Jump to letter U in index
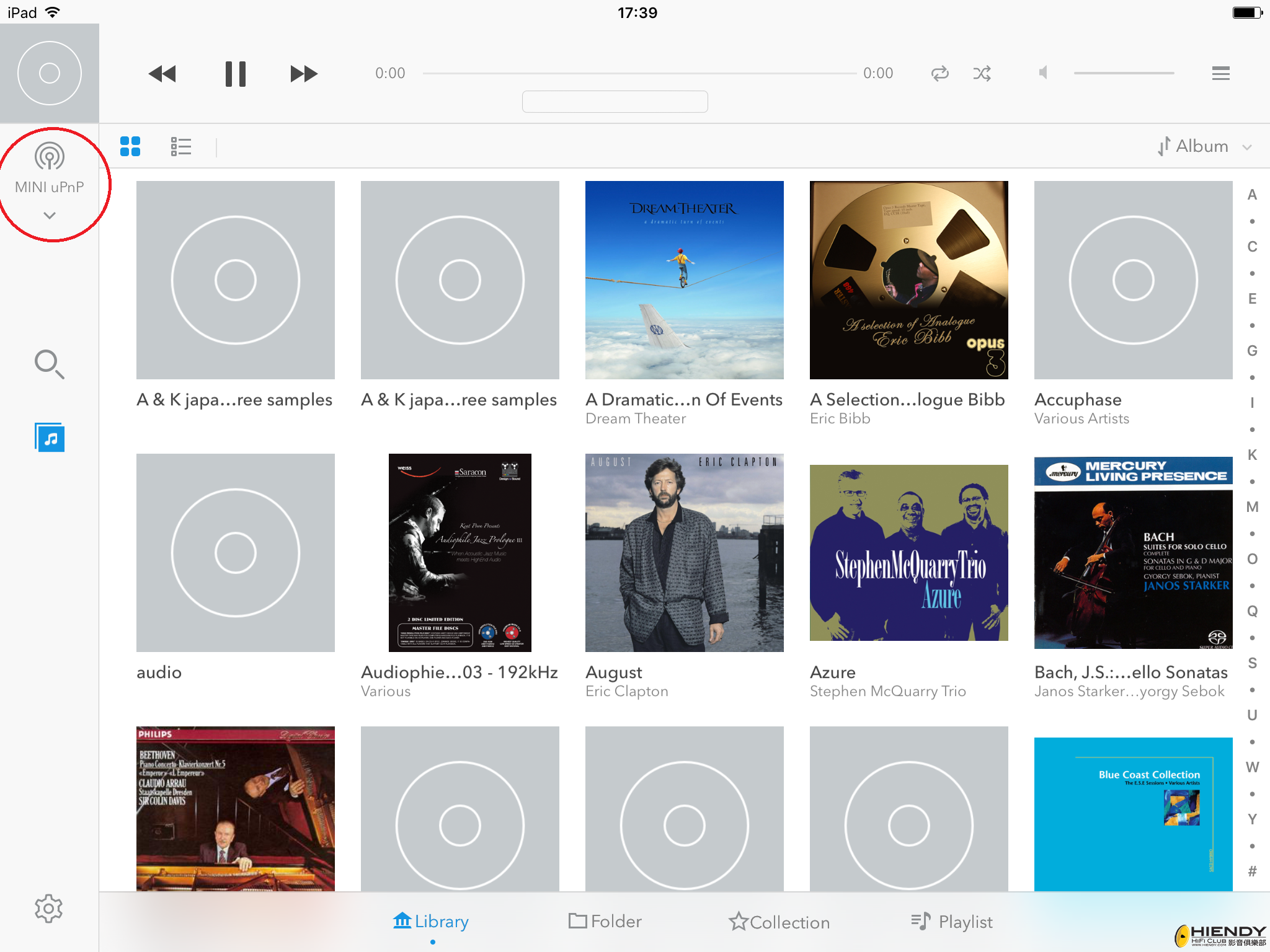This screenshot has height=952, width=1270. (x=1252, y=715)
